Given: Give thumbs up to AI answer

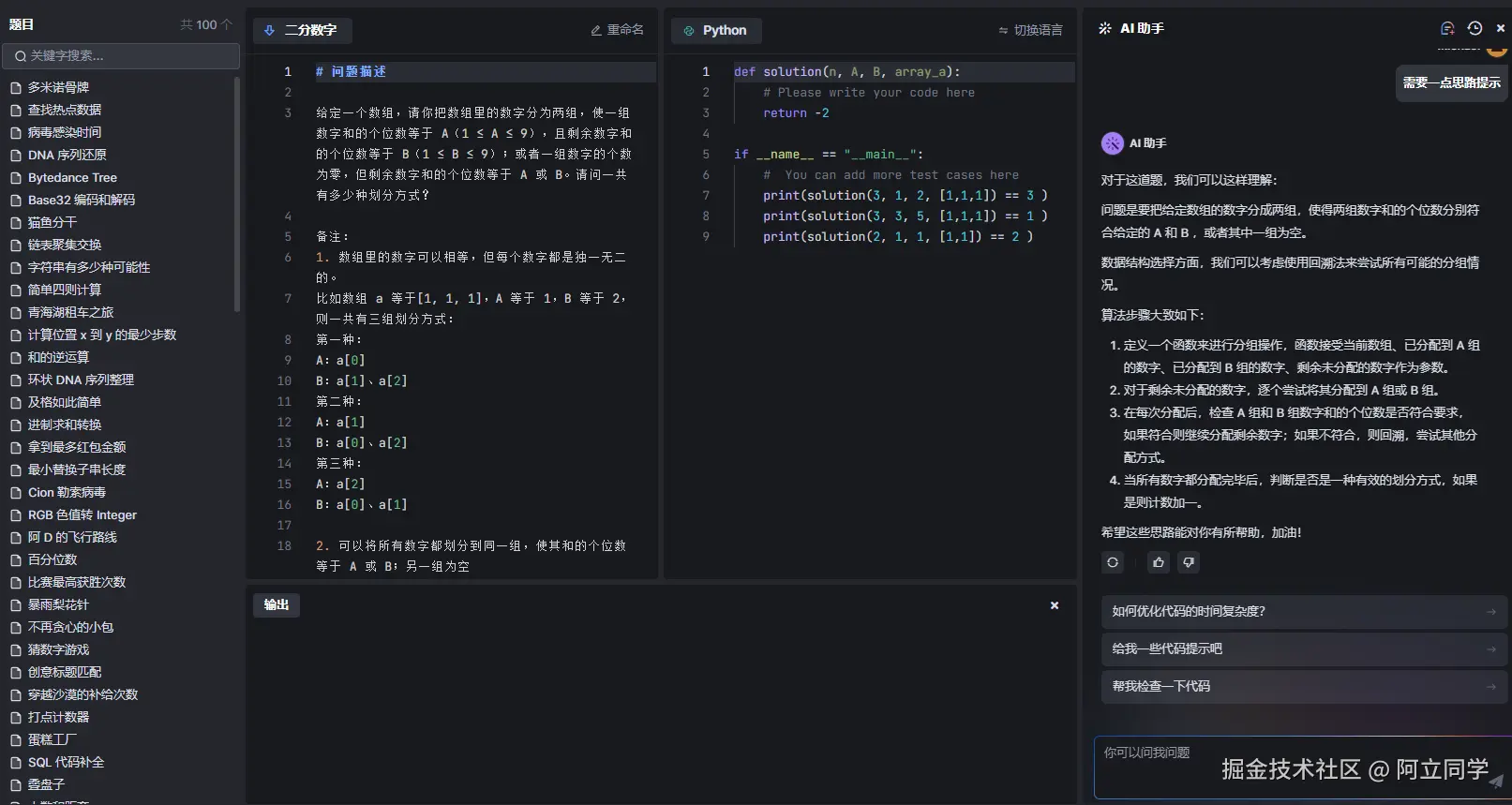Looking at the screenshot, I should [1159, 562].
